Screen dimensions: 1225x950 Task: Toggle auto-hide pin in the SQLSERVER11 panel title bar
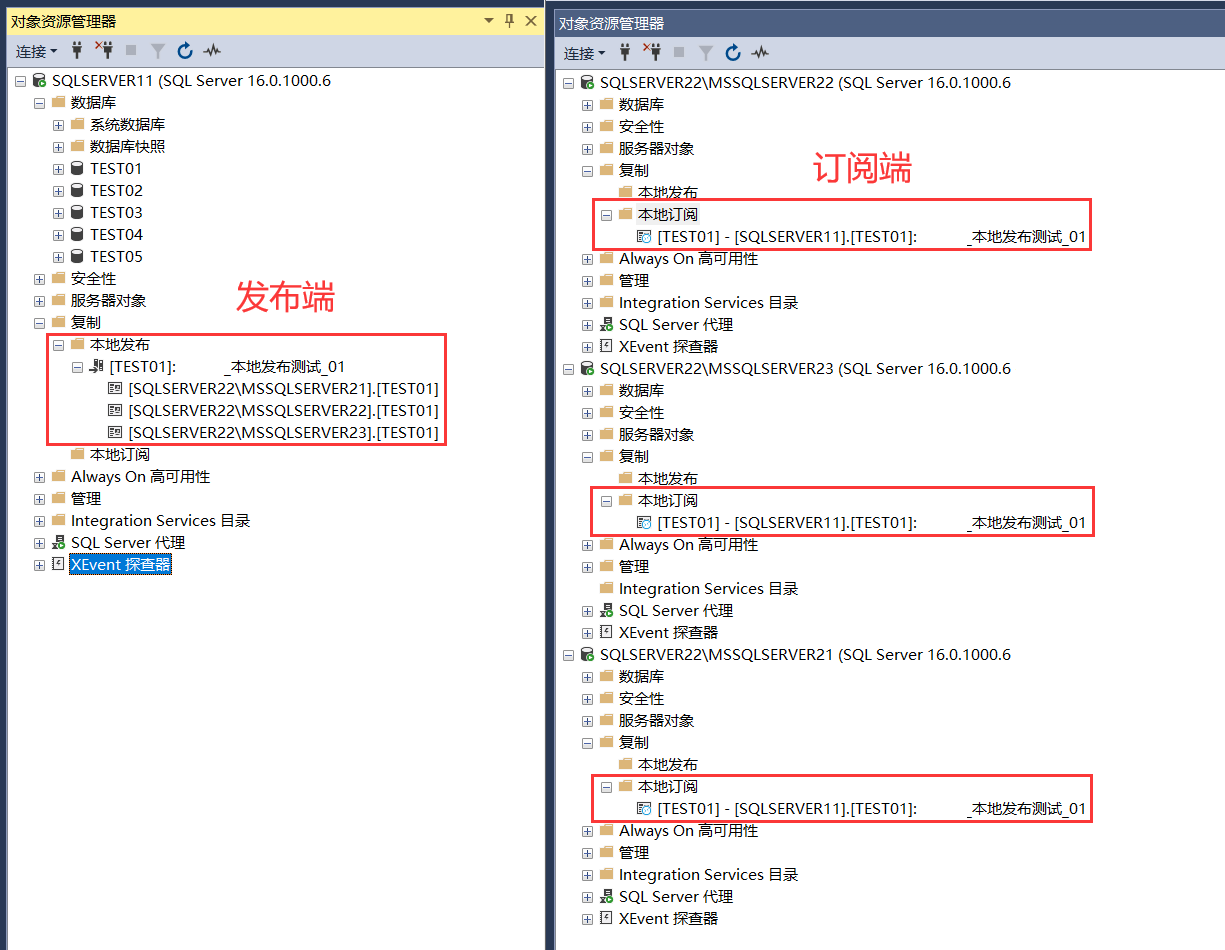pyautogui.click(x=509, y=20)
